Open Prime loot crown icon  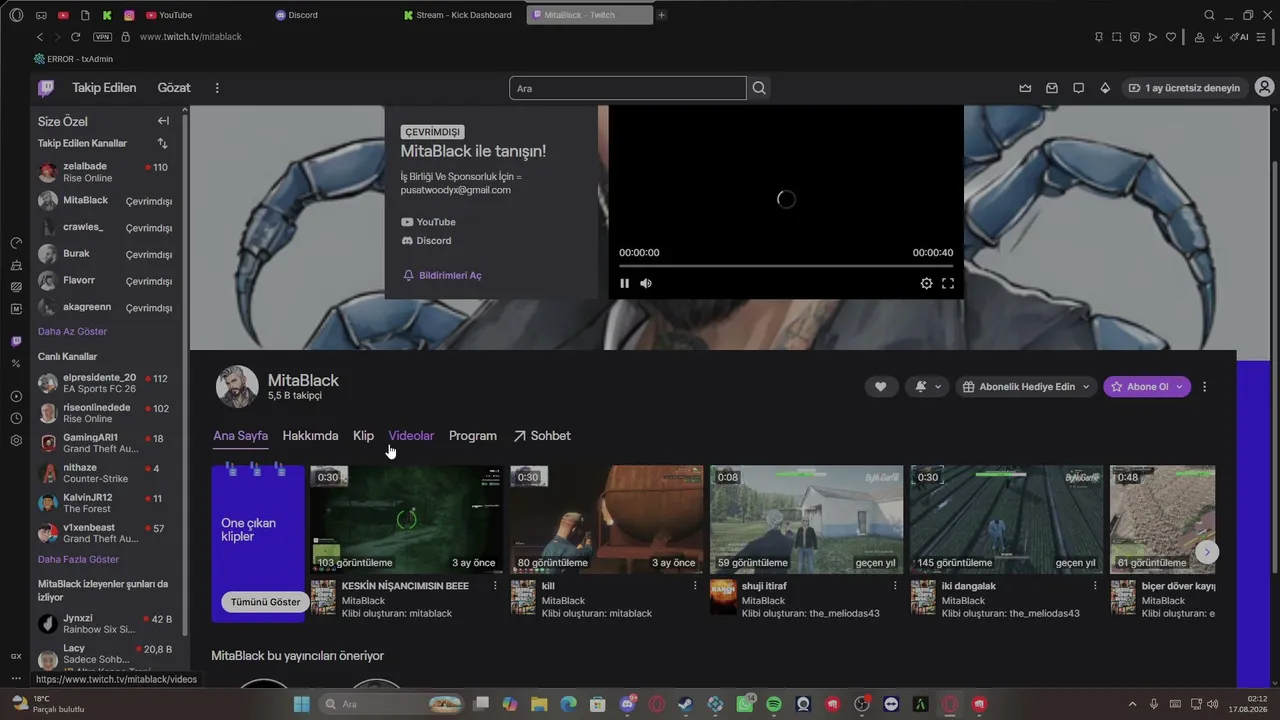[1025, 88]
